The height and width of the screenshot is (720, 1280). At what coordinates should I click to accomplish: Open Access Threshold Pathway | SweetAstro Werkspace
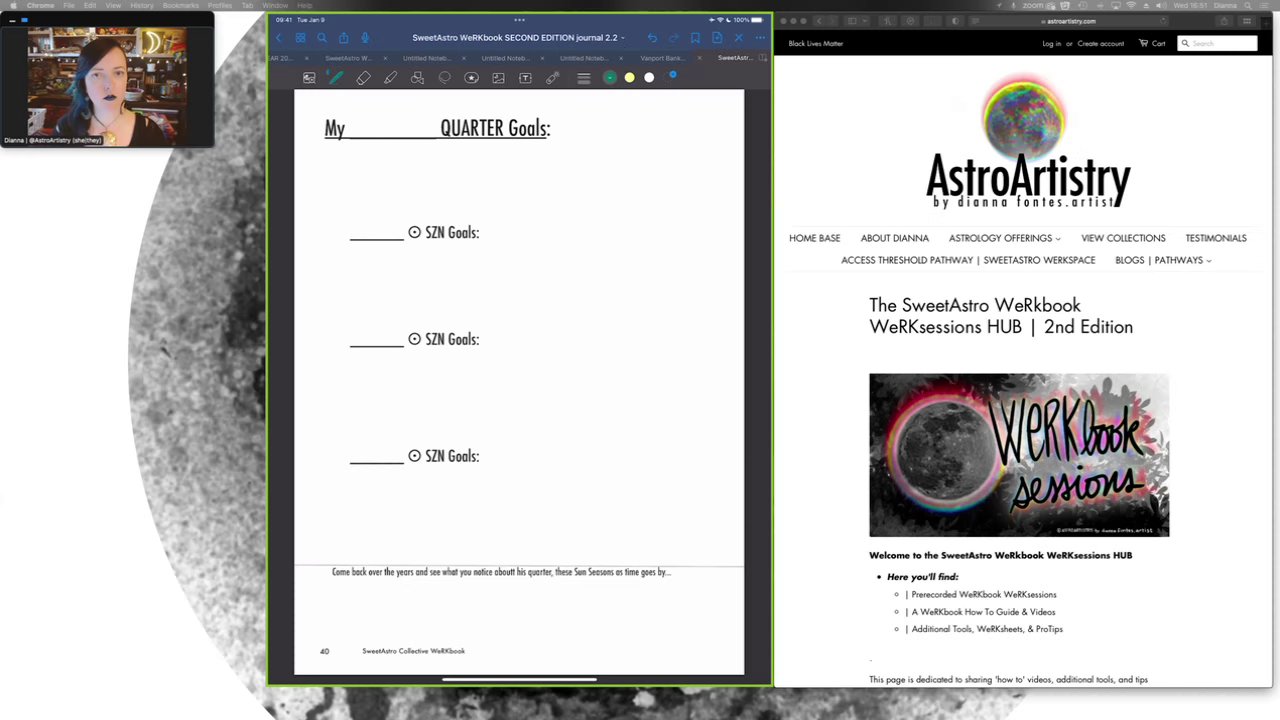click(968, 260)
